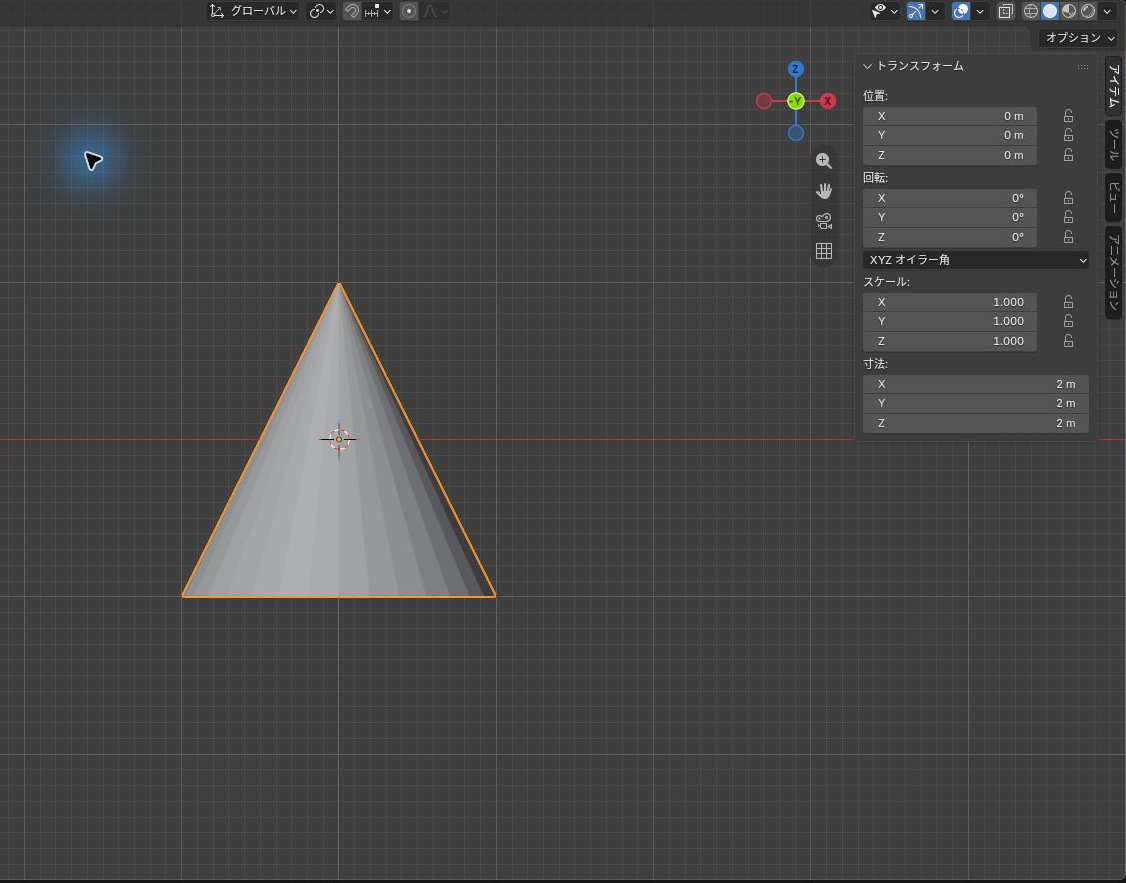Lock the 回転 Z value
The width and height of the screenshot is (1126, 883).
pyautogui.click(x=1069, y=237)
